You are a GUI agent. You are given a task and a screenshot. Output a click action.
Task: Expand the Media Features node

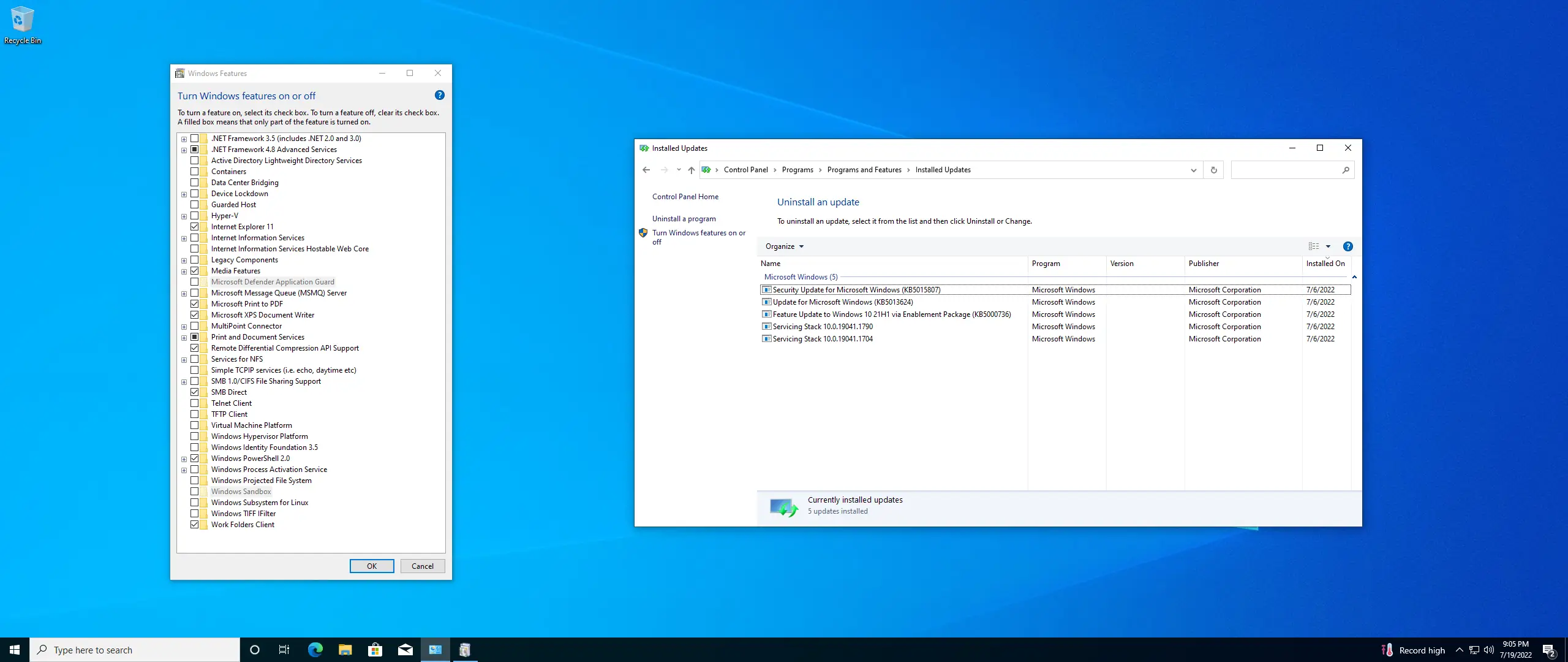click(x=184, y=272)
